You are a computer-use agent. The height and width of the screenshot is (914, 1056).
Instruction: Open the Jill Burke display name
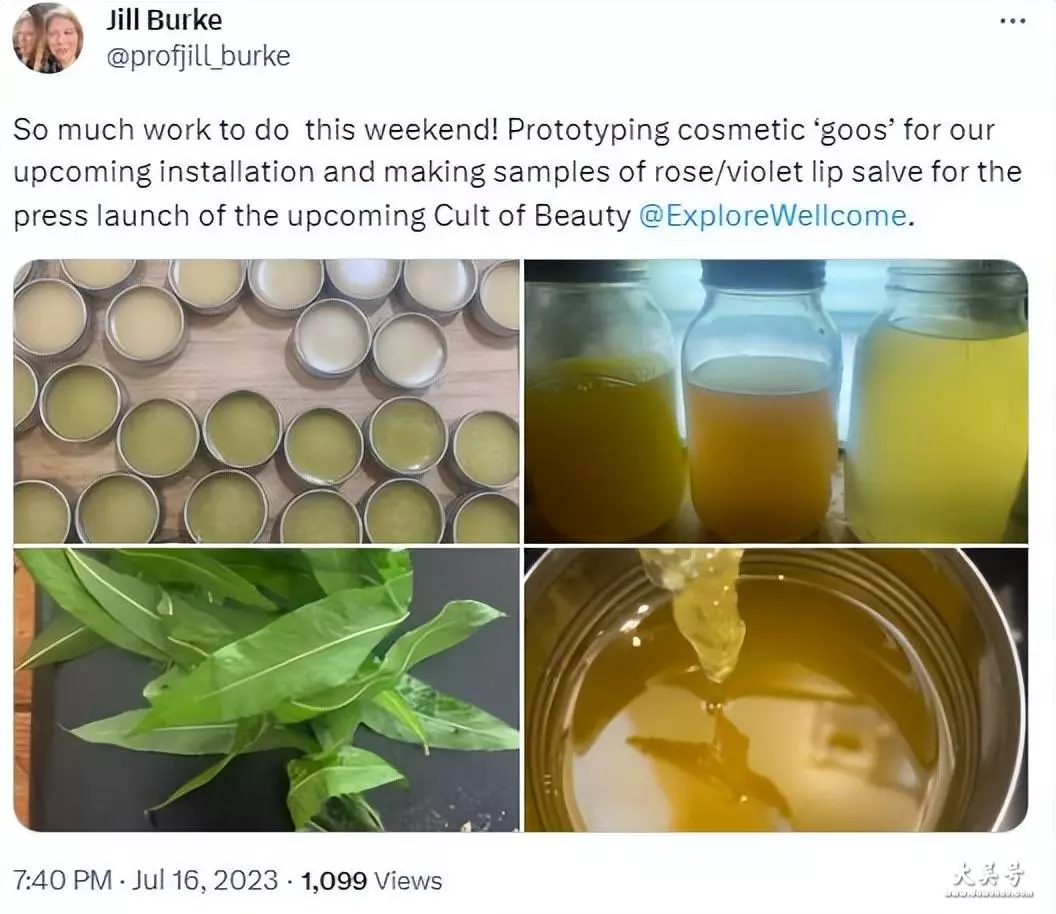pos(164,20)
